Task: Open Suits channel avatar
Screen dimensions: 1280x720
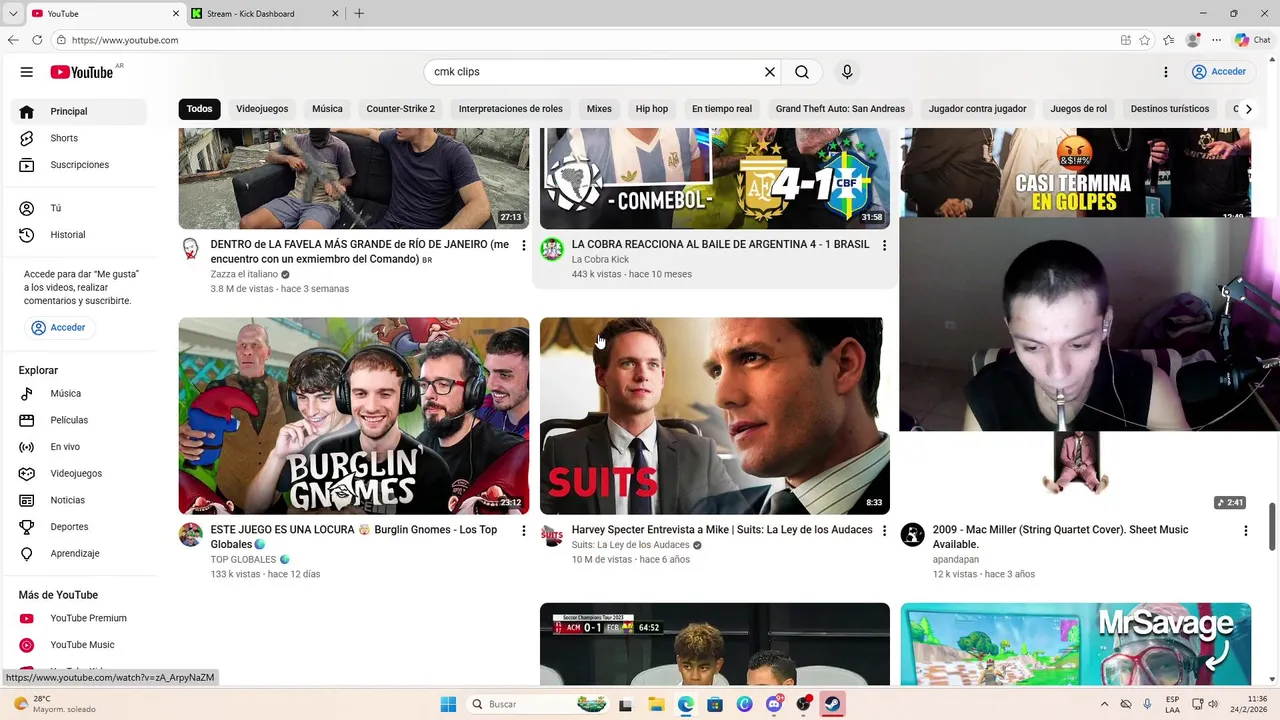Action: click(x=552, y=535)
